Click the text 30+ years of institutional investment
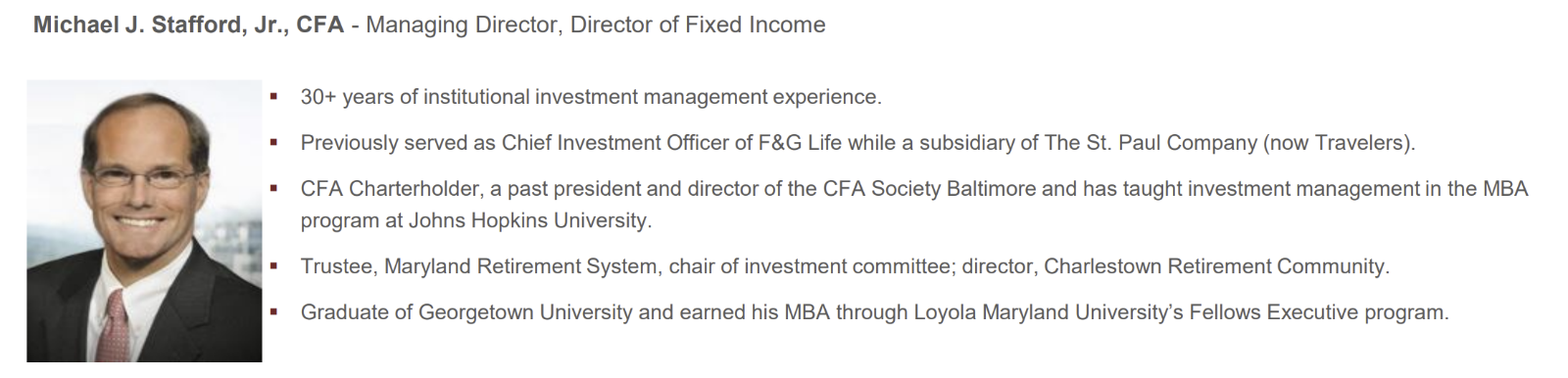The width and height of the screenshot is (1568, 378). click(477, 97)
